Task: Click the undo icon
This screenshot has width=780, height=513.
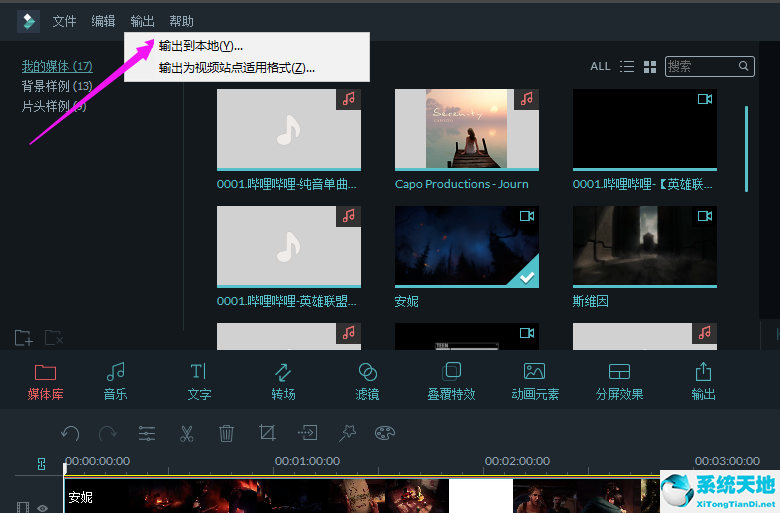Action: click(70, 433)
